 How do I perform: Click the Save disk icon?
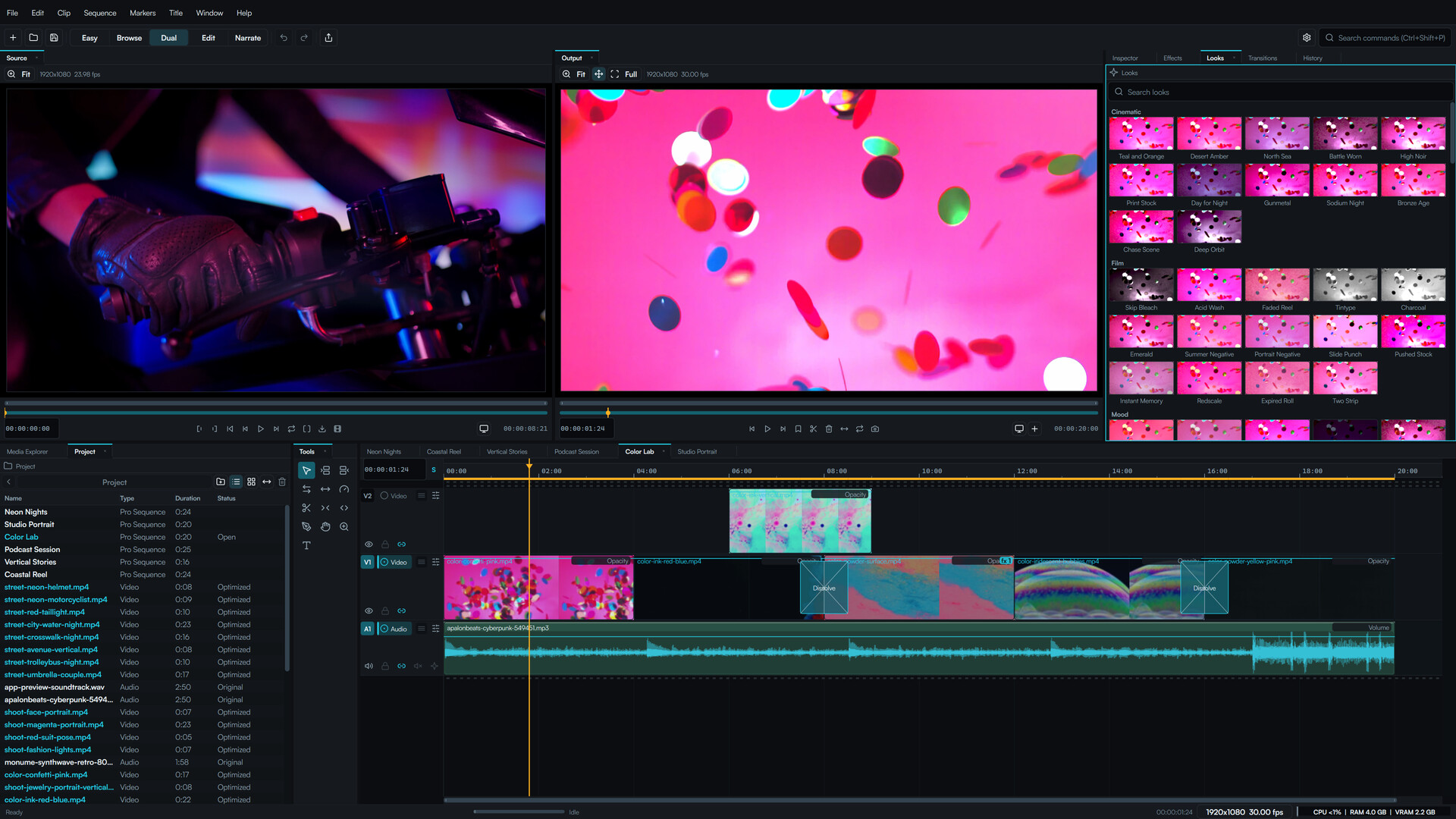[x=54, y=37]
